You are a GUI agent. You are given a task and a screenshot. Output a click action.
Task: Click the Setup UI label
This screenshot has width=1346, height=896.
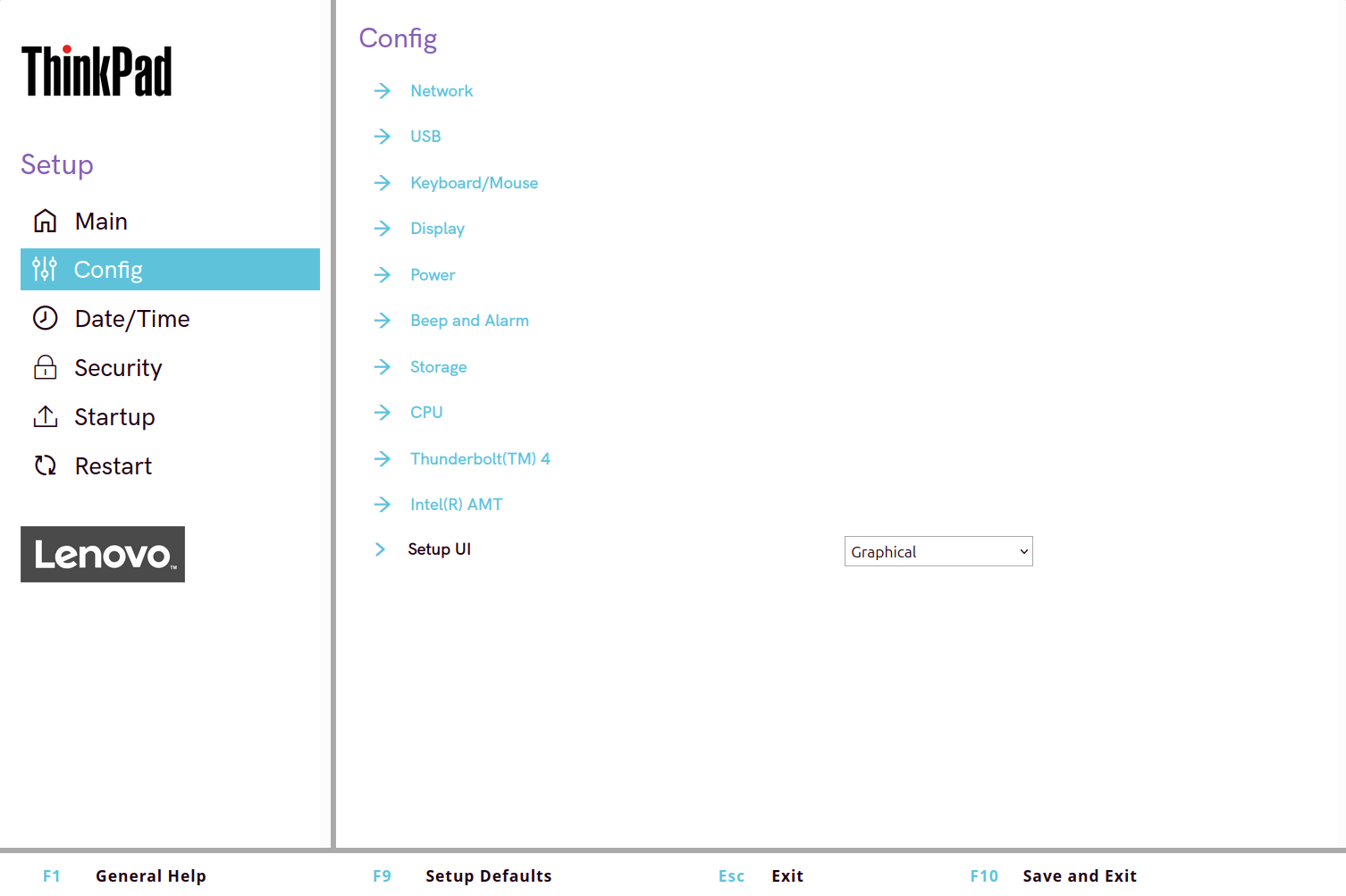tap(439, 549)
